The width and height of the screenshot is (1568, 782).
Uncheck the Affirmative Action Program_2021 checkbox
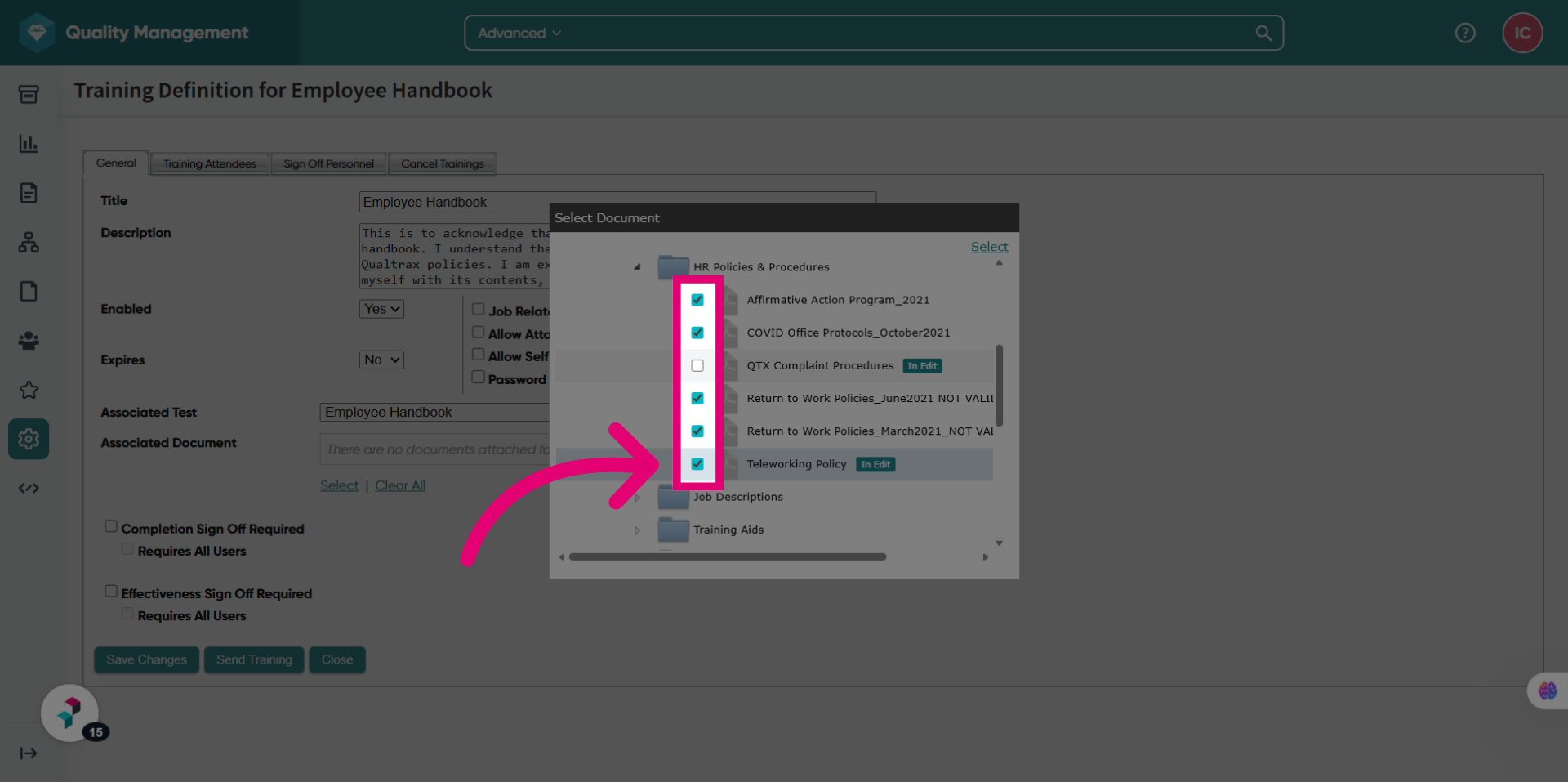(x=697, y=300)
